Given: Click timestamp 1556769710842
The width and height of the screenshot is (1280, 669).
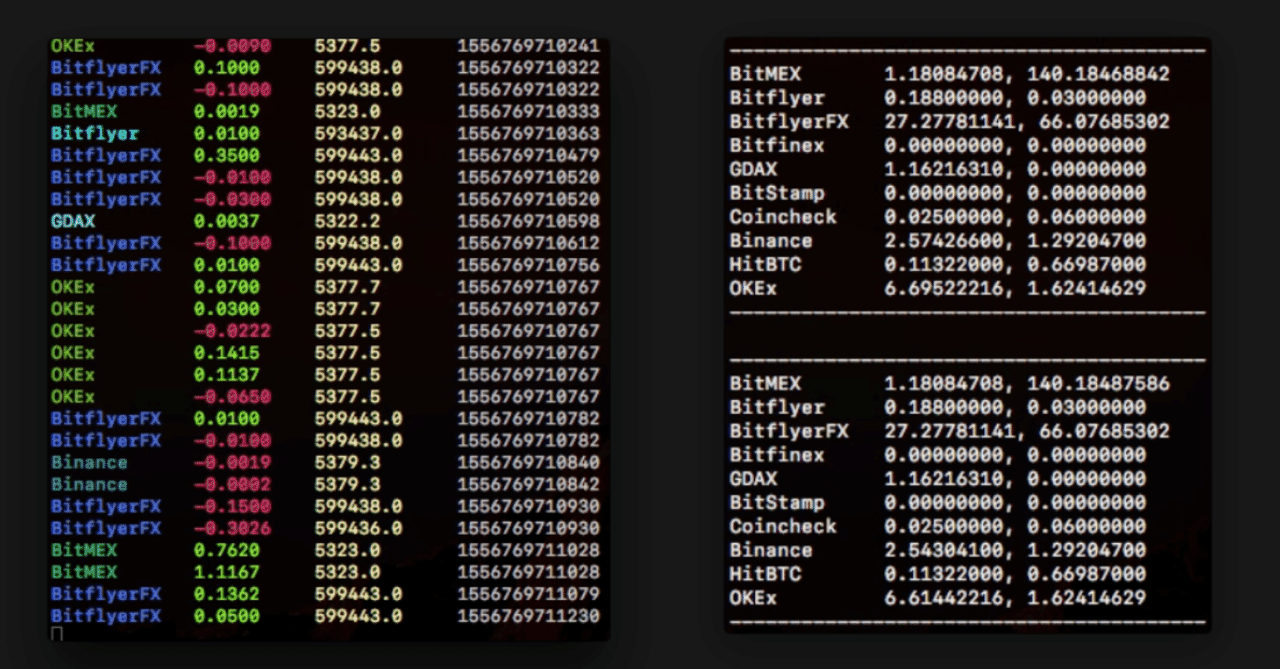Looking at the screenshot, I should click(x=528, y=485).
